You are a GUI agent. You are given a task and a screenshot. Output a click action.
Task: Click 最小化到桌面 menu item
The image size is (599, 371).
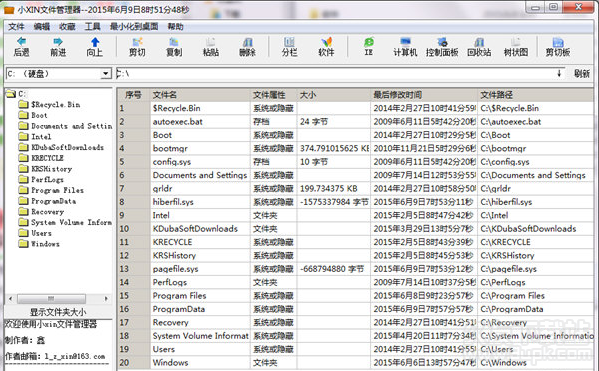coord(134,26)
